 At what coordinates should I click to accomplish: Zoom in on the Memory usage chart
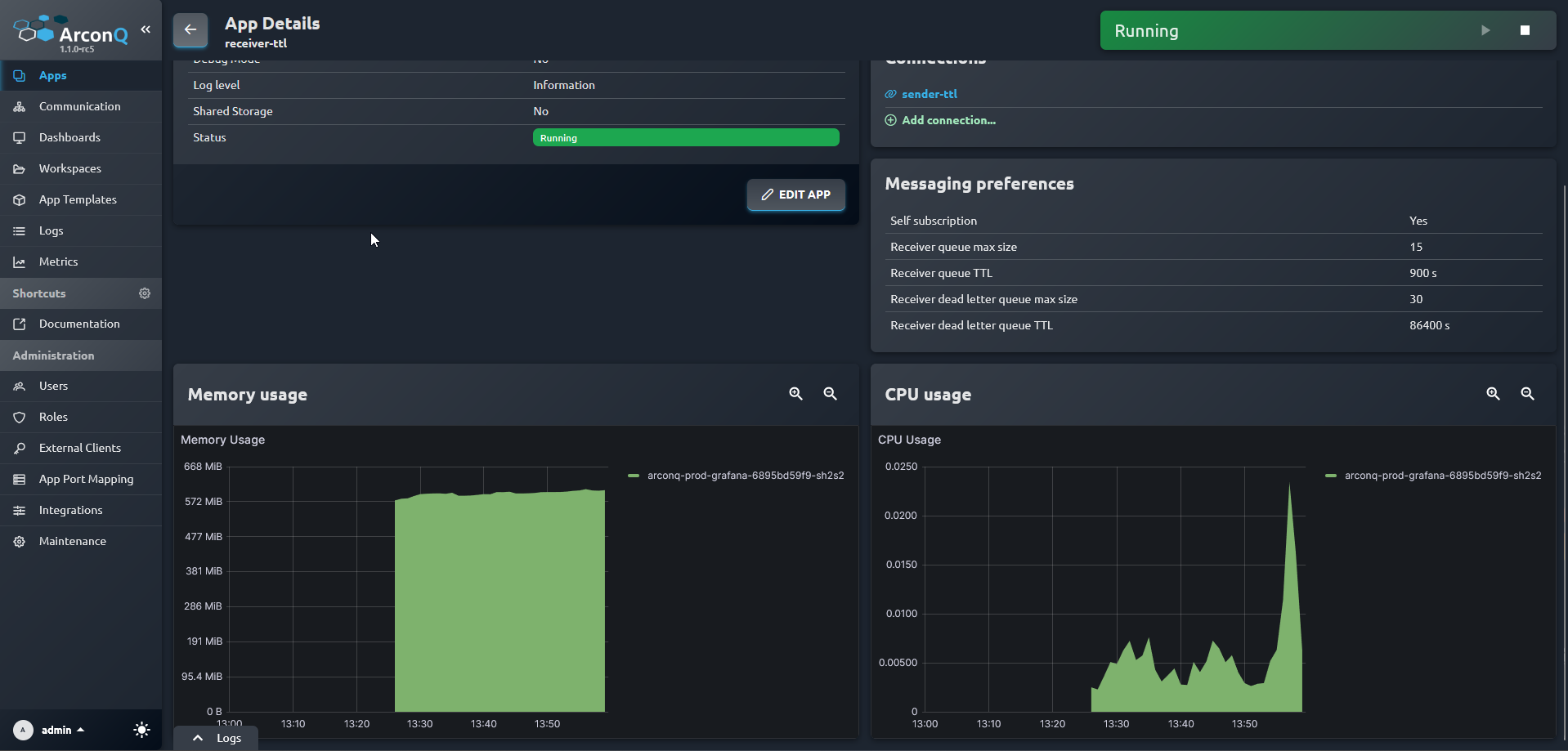pyautogui.click(x=795, y=394)
